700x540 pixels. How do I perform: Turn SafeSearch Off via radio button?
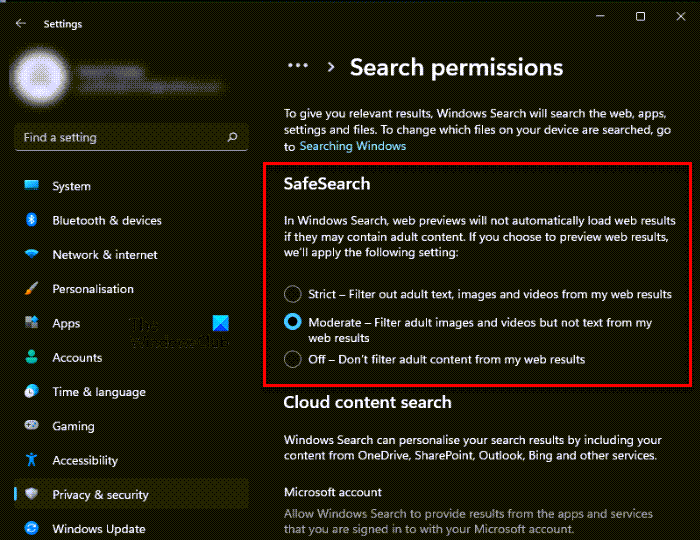292,359
